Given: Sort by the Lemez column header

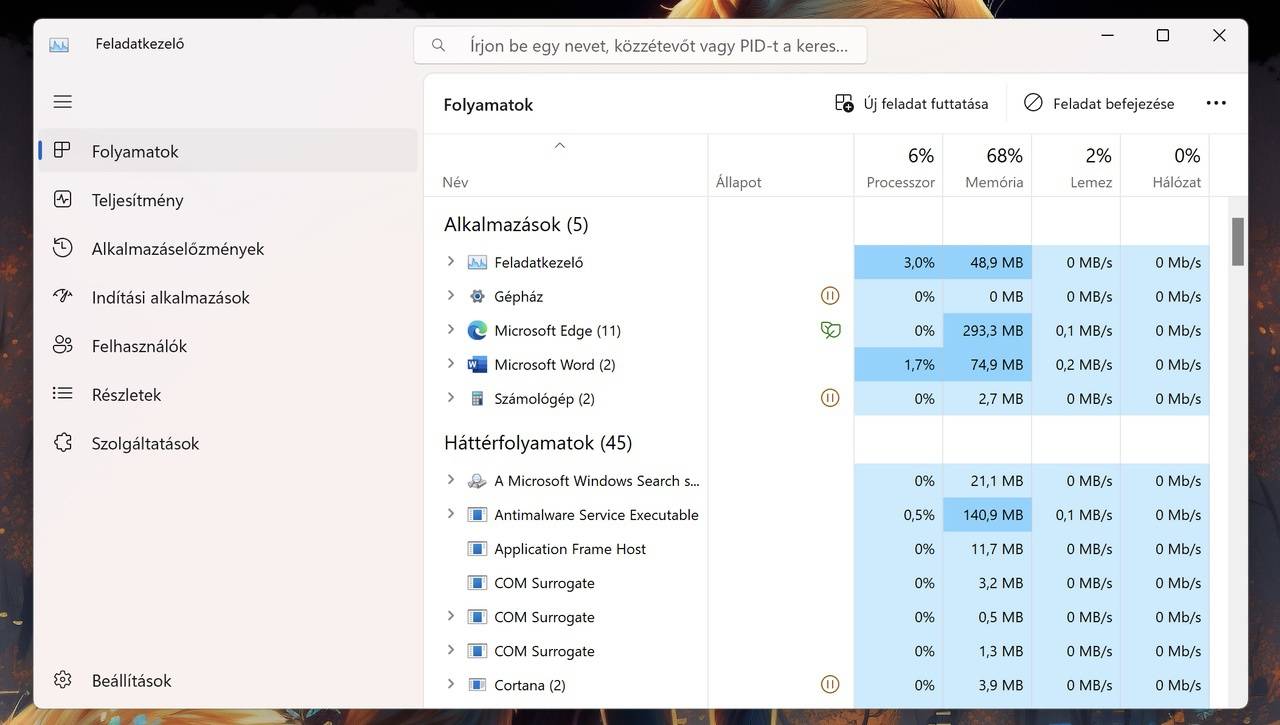Looking at the screenshot, I should point(1076,166).
